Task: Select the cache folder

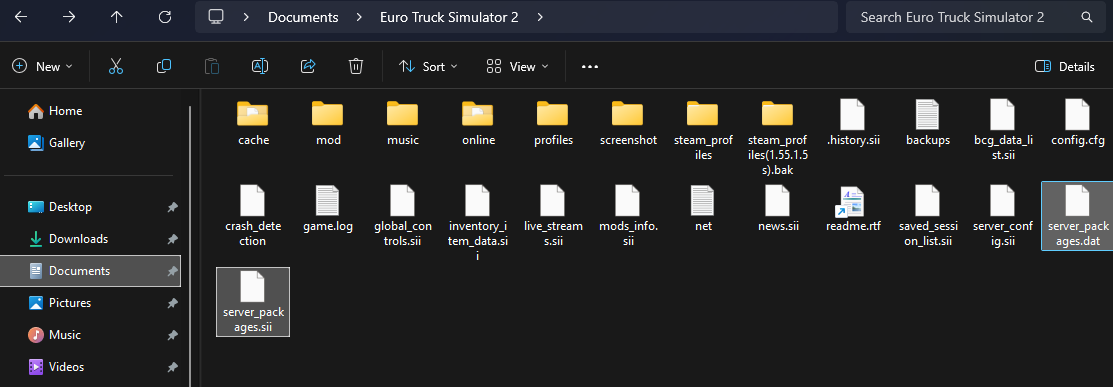Action: 253,122
